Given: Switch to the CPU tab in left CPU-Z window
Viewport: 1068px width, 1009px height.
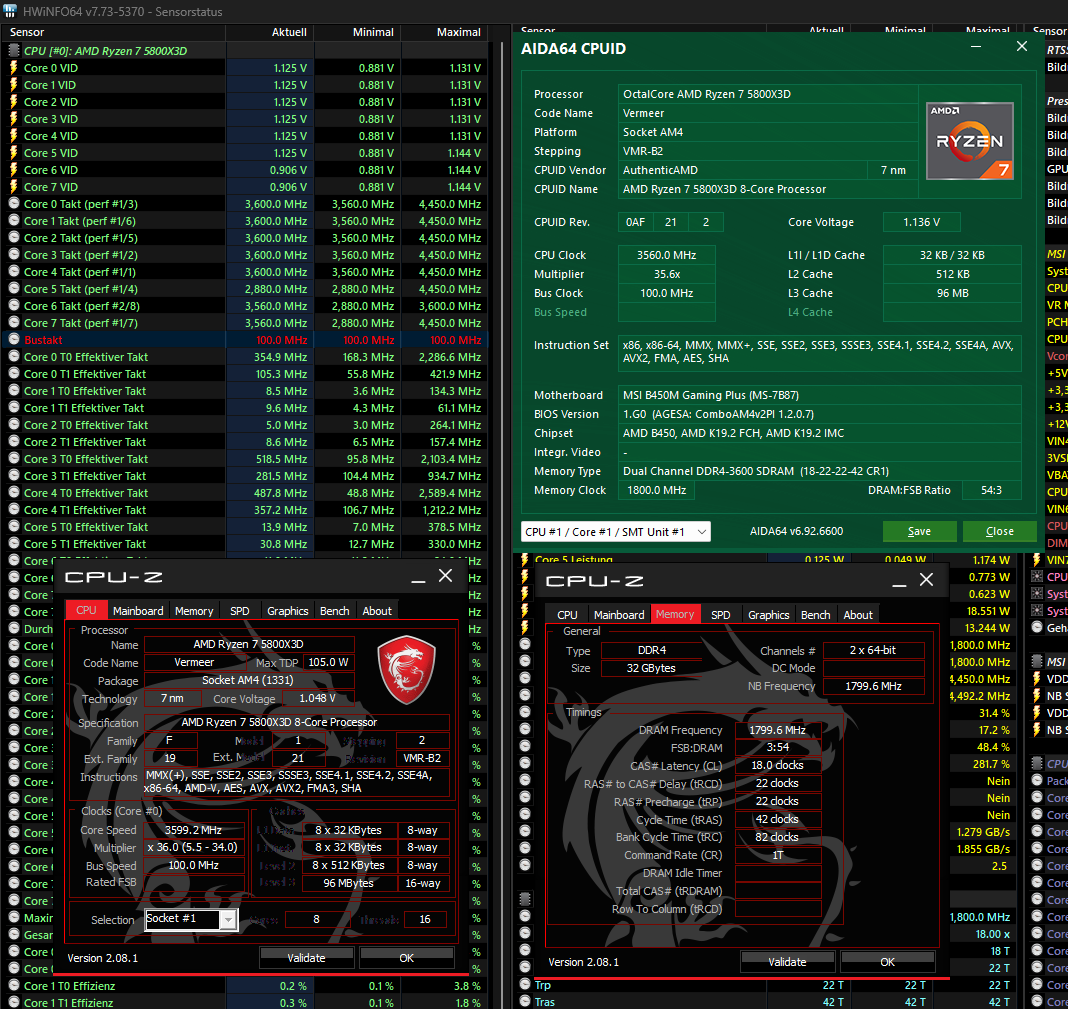Looking at the screenshot, I should (x=86, y=610).
